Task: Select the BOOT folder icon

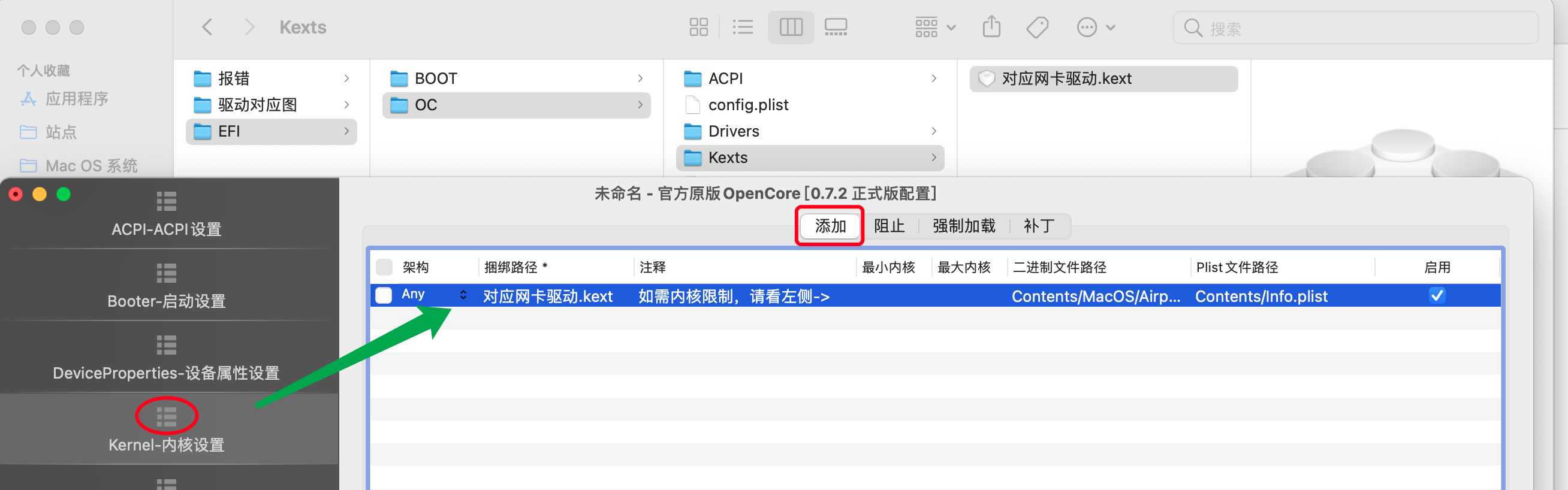Action: 399,78
